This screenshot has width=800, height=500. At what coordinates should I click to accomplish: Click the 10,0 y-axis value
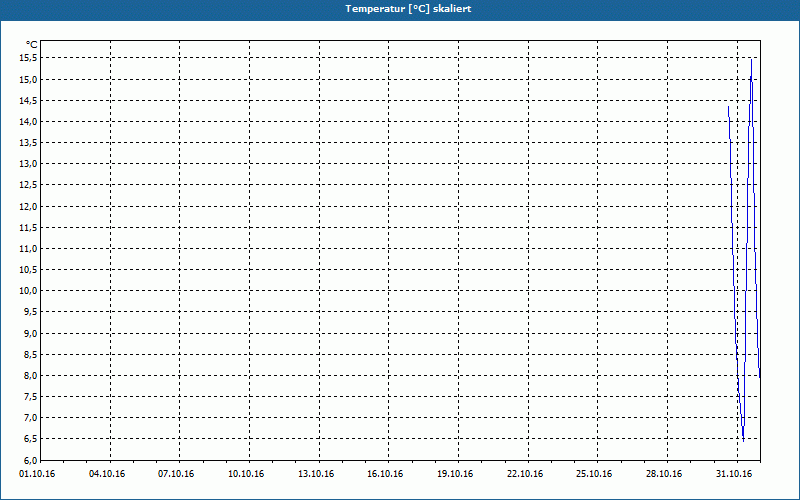29,291
